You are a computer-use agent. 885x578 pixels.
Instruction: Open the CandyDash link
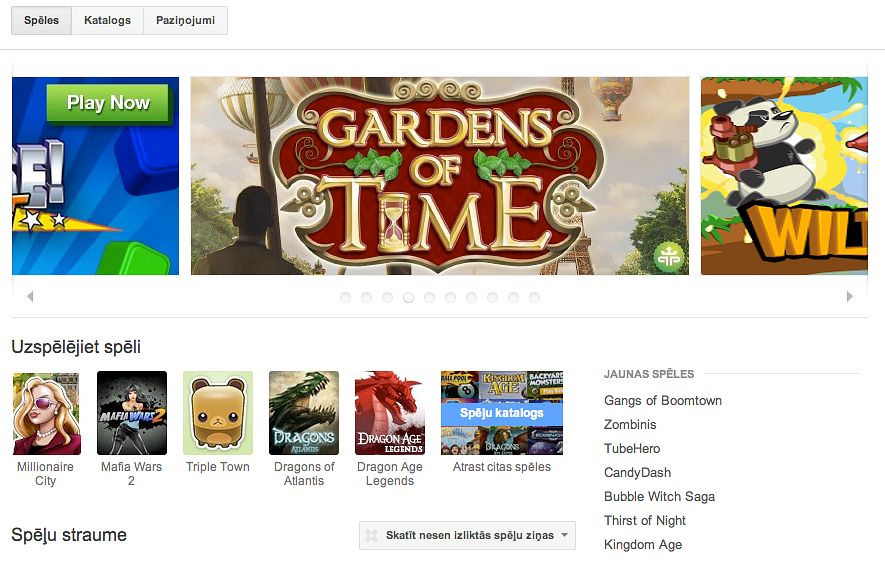click(637, 472)
